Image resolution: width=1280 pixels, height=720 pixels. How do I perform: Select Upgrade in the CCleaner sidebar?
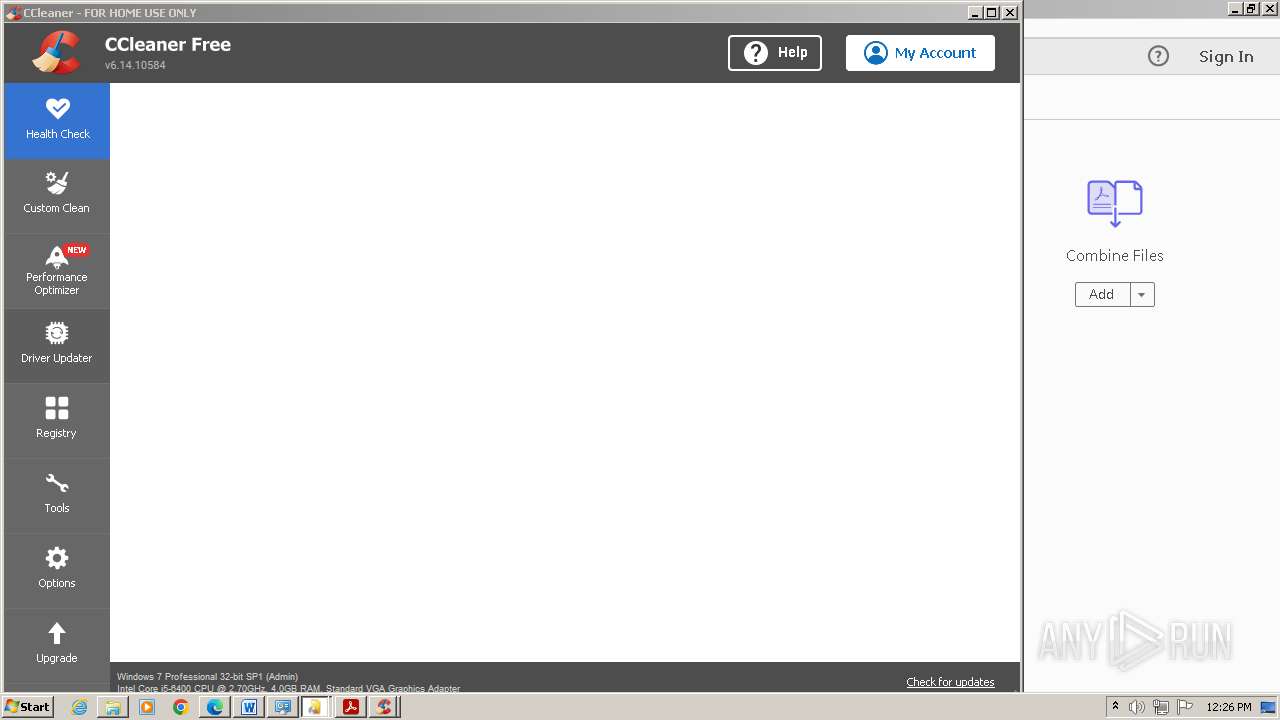coord(57,646)
